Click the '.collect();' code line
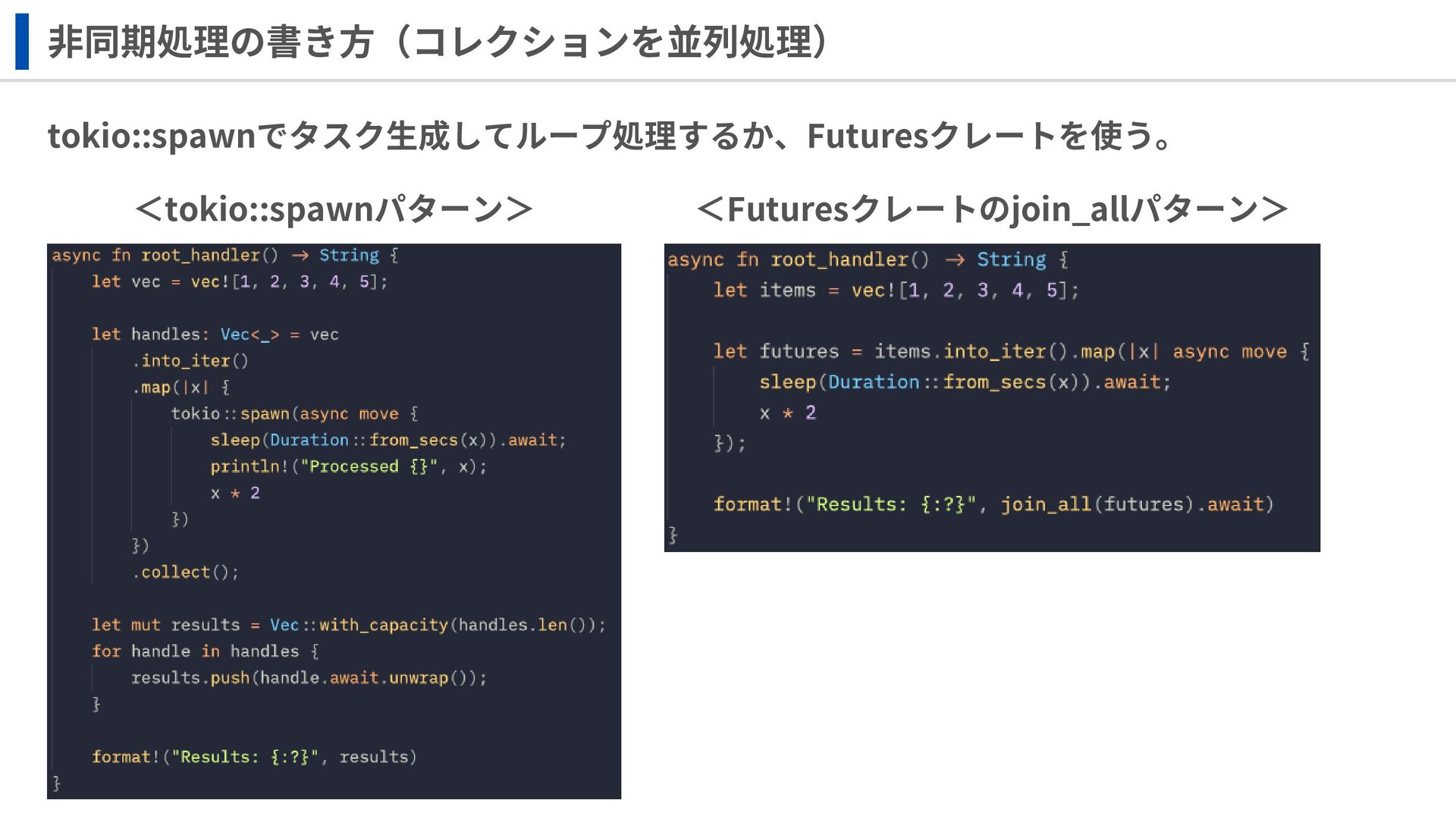This screenshot has height=819, width=1456. pyautogui.click(x=186, y=572)
